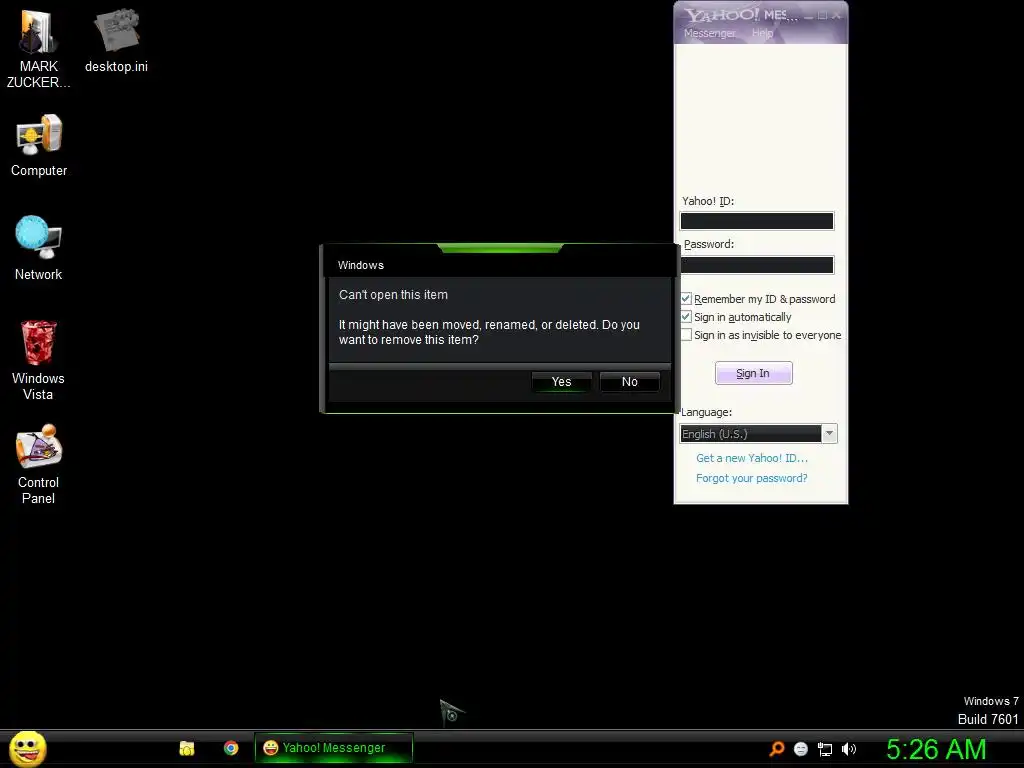Image resolution: width=1024 pixels, height=768 pixels.
Task: Maximize the Yahoo Messenger window
Action: click(823, 15)
